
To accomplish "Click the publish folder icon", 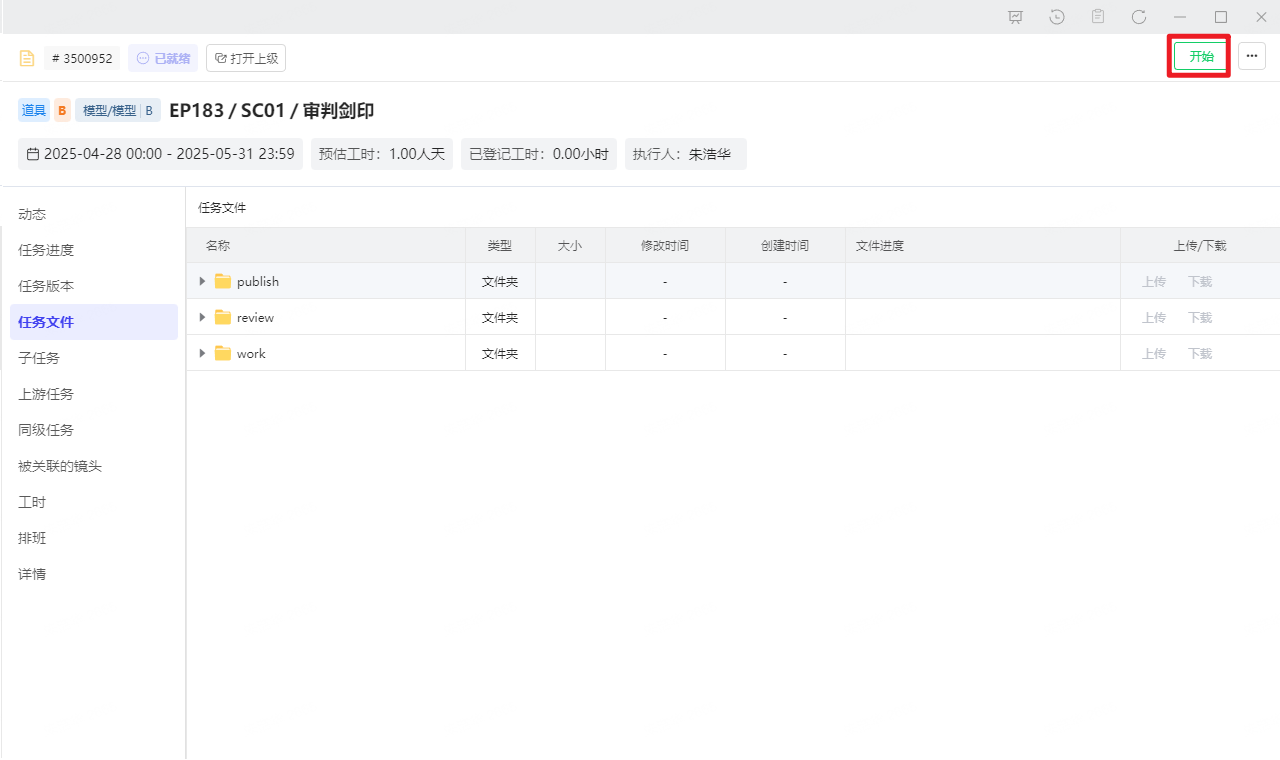I will pyautogui.click(x=223, y=282).
